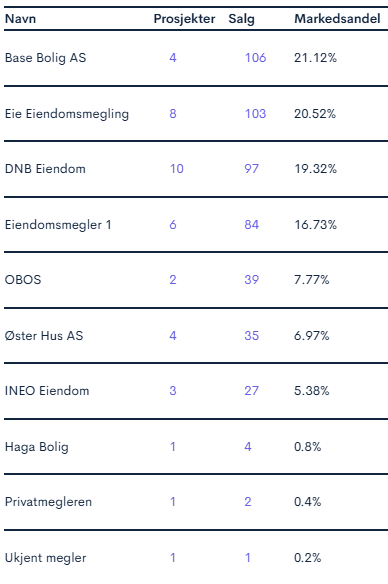The width and height of the screenshot is (388, 584).
Task: Sort by Salg column header
Action: point(241,19)
